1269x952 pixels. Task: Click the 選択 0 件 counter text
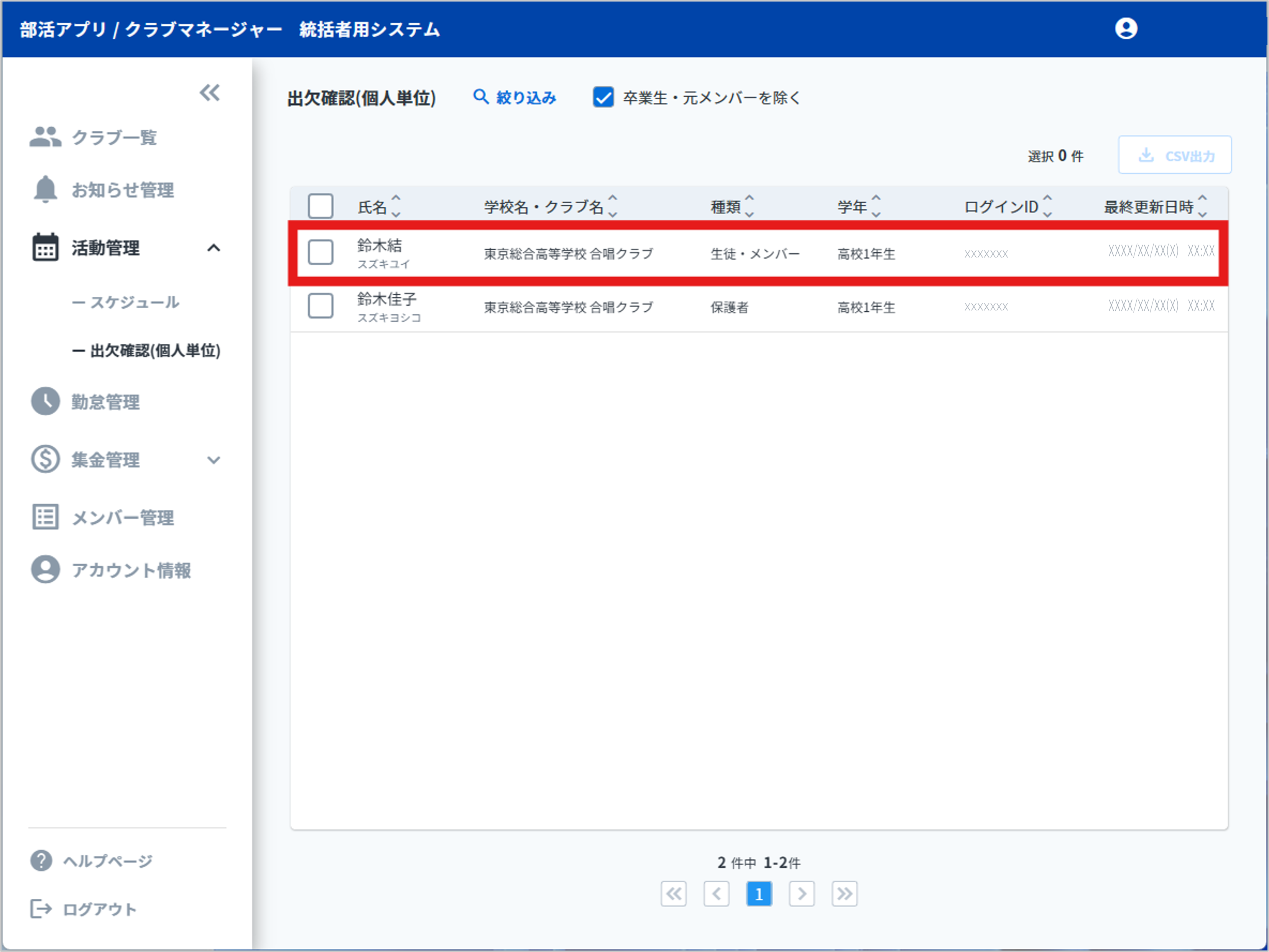[x=1055, y=156]
